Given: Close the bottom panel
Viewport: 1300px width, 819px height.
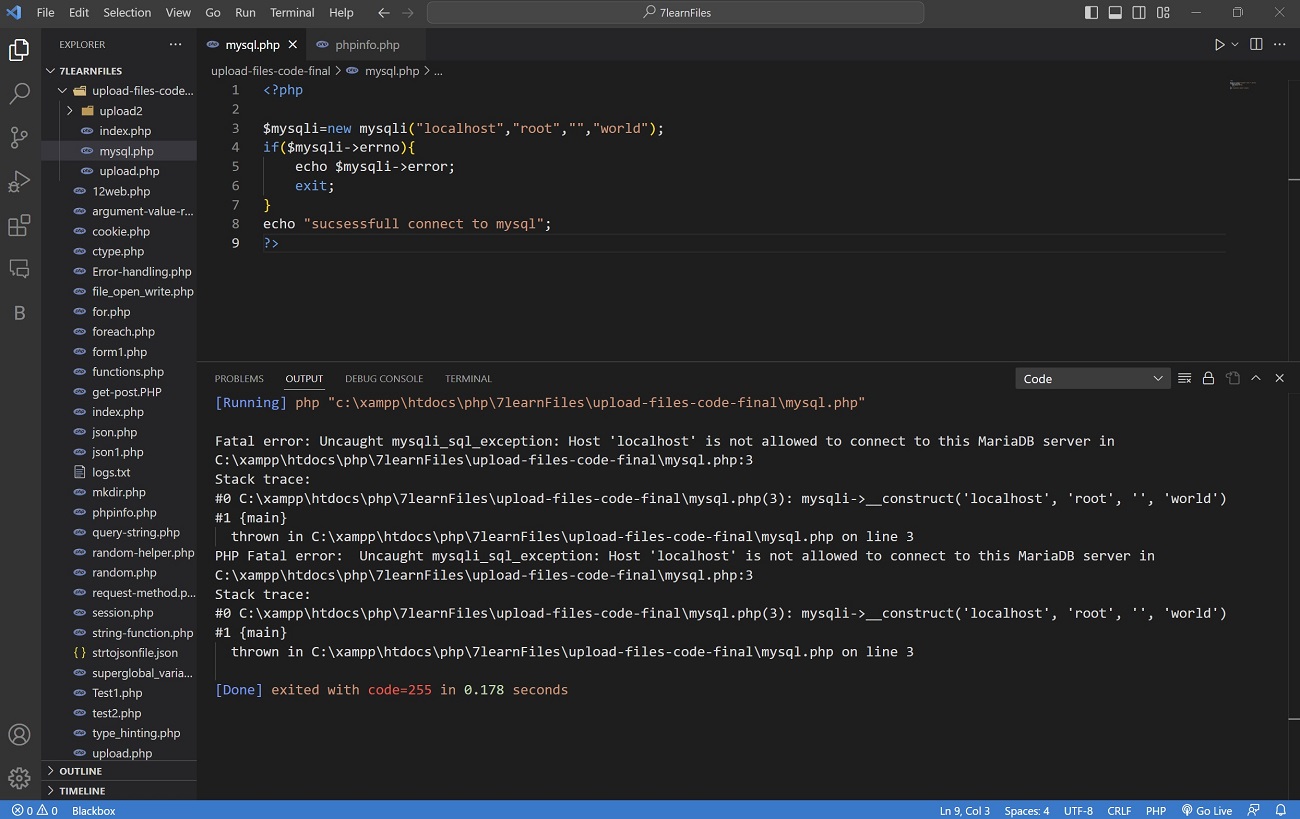Looking at the screenshot, I should [1279, 379].
